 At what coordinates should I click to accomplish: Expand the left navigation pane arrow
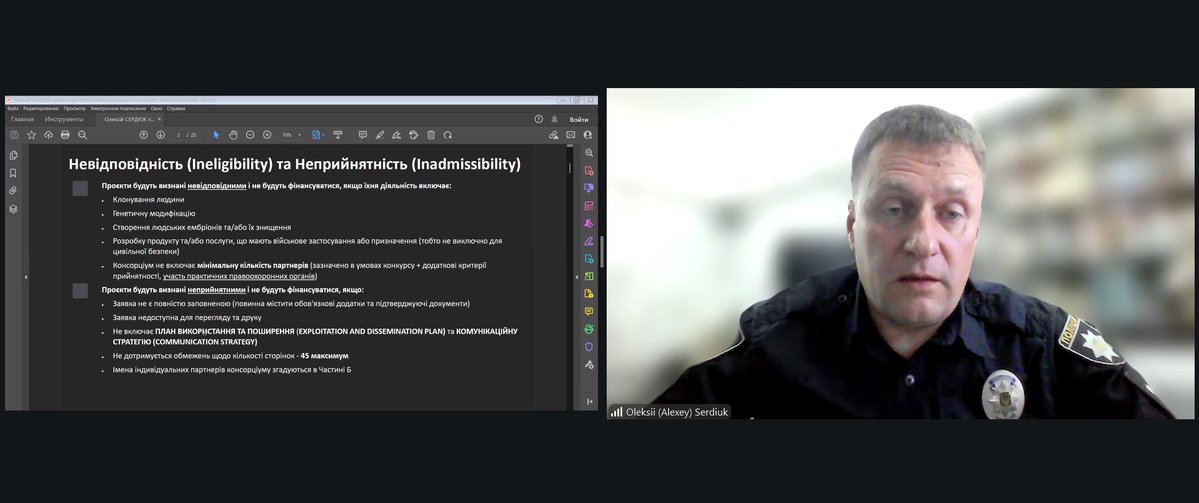25,277
